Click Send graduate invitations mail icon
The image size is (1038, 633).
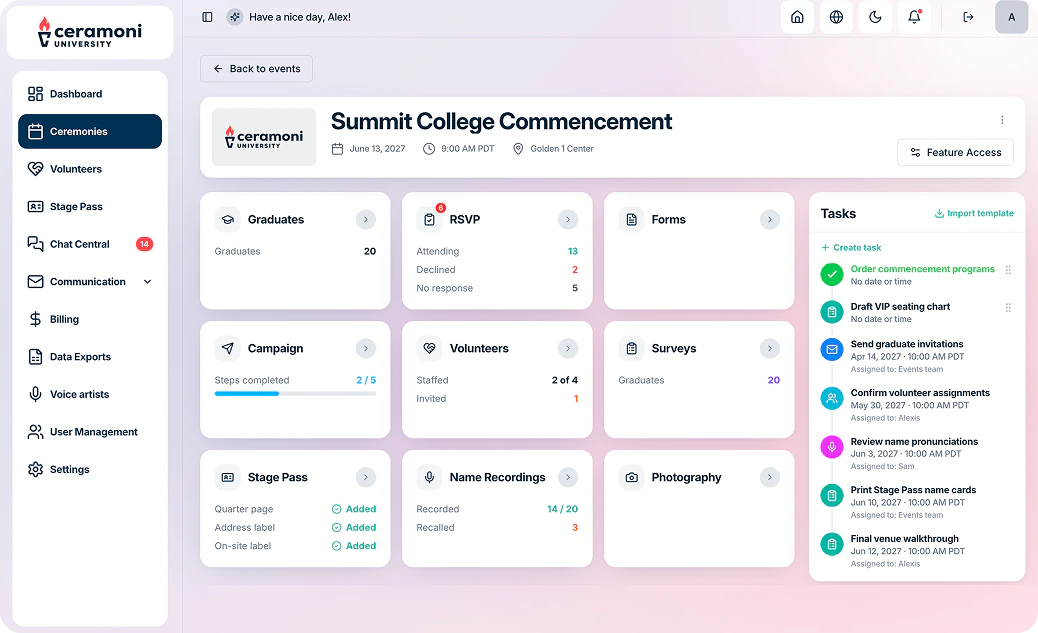tap(831, 349)
